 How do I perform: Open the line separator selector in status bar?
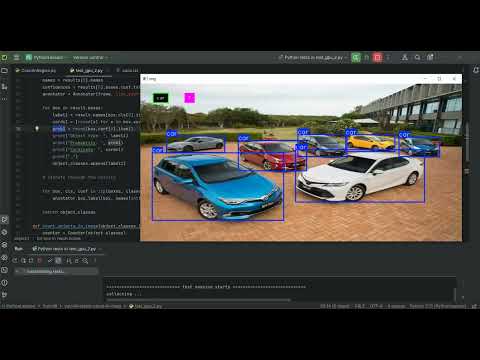(x=359, y=306)
